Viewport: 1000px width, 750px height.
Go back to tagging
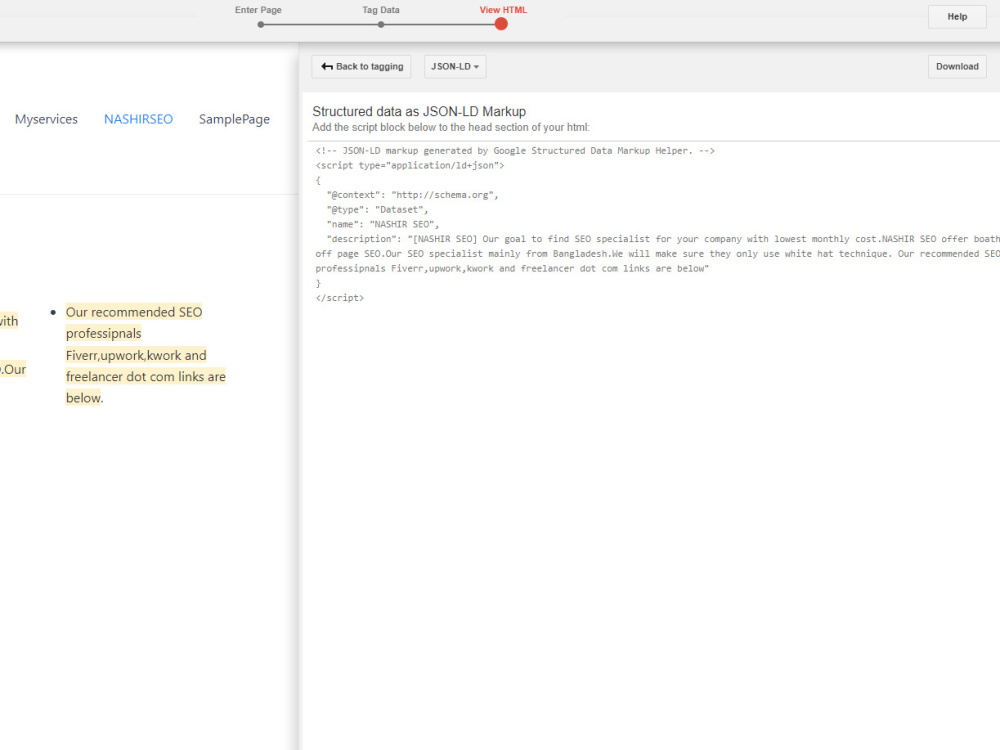coord(362,66)
